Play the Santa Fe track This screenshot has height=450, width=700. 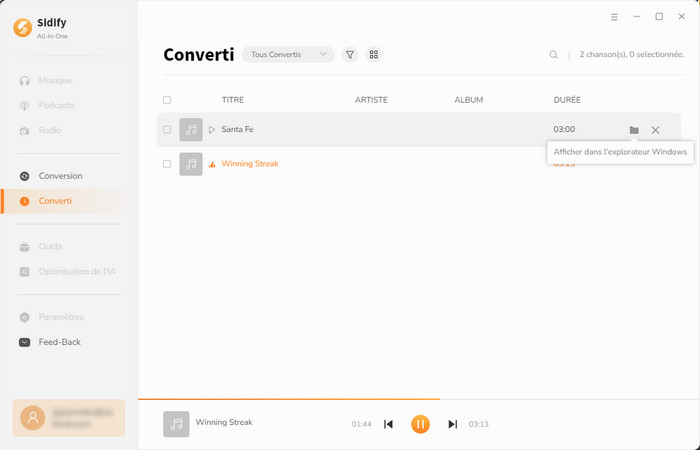(x=211, y=130)
